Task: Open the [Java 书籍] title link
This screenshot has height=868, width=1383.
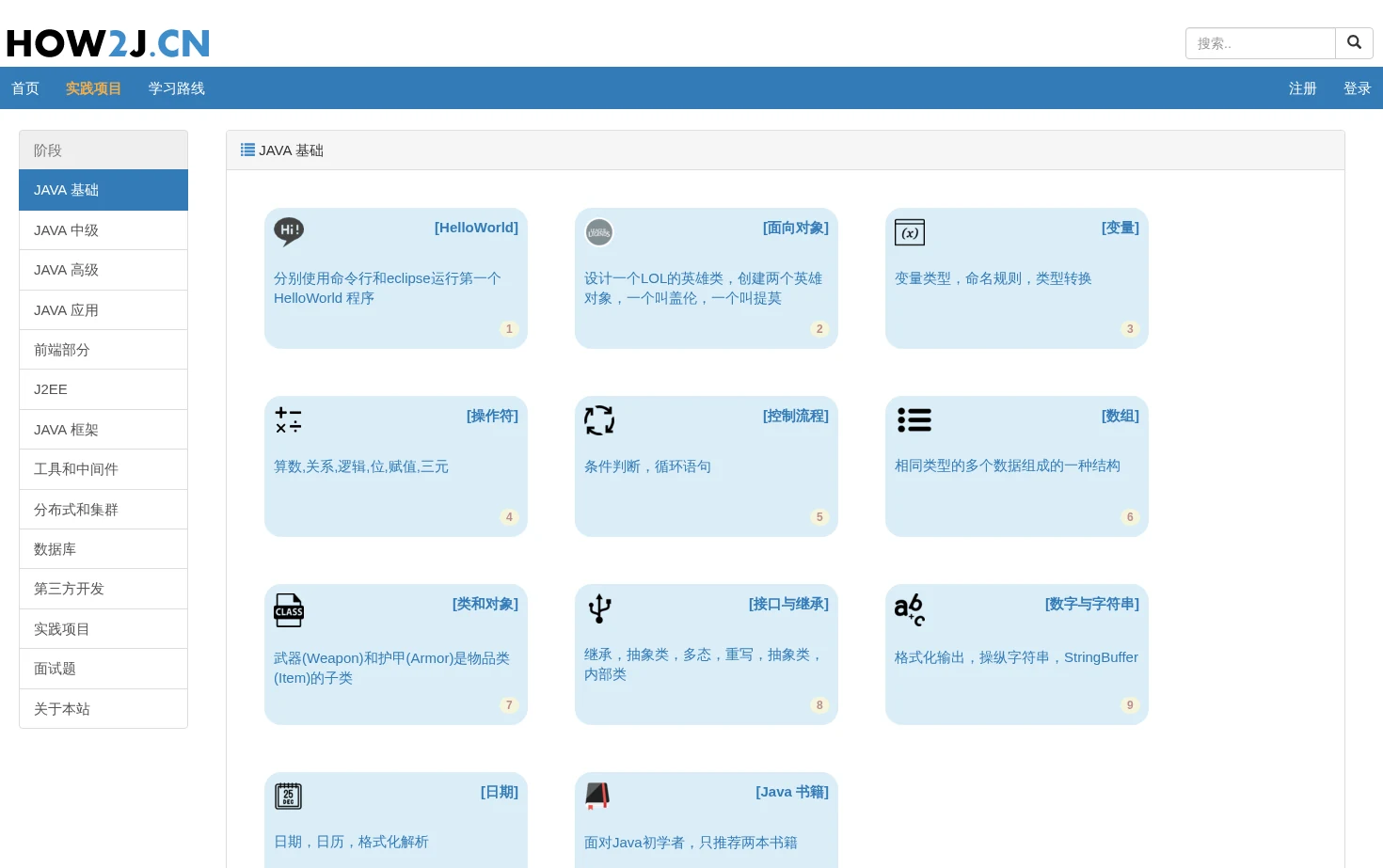Action: 792,792
